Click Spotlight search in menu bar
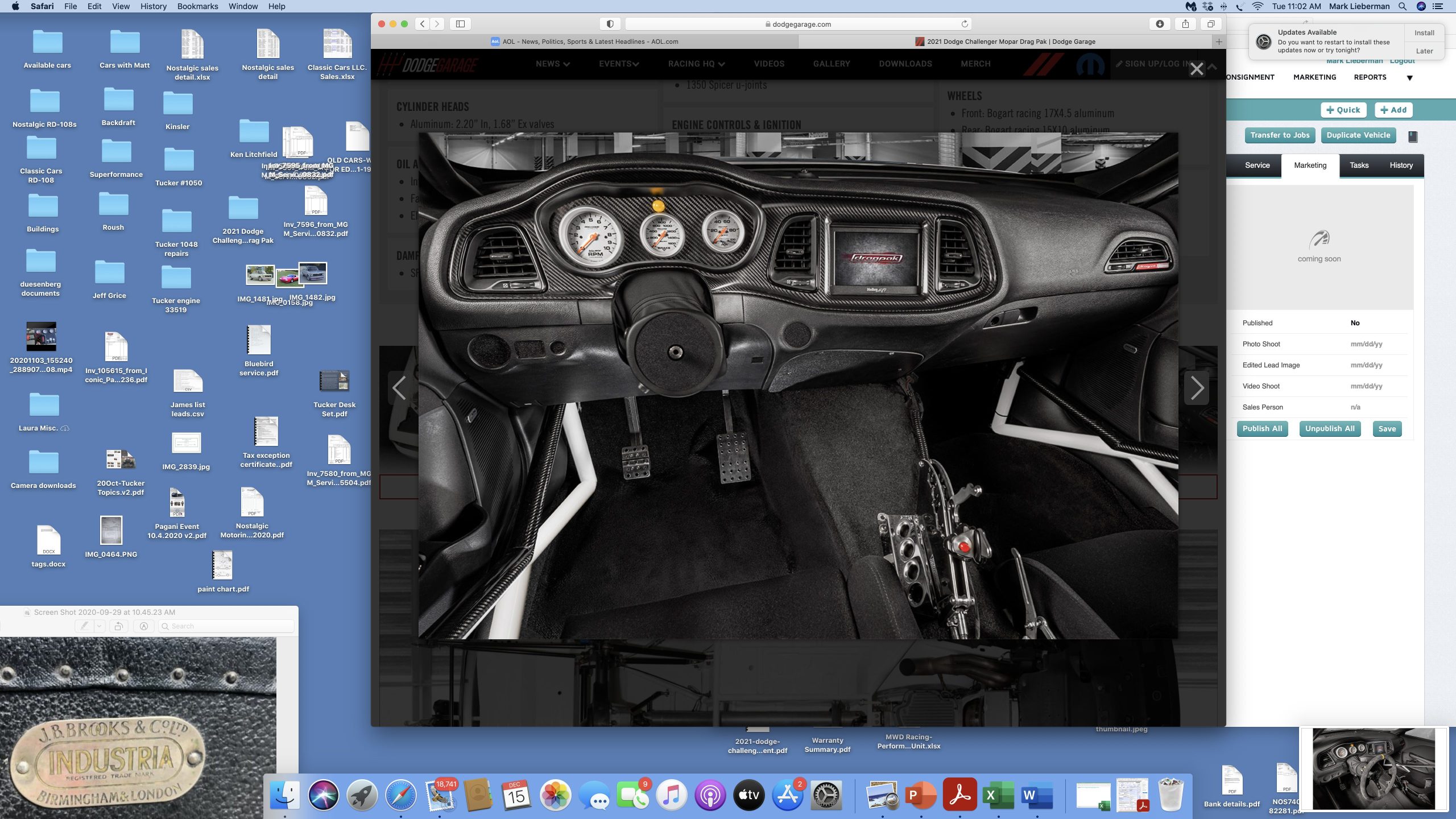Viewport: 1456px width, 819px height. click(x=1403, y=6)
